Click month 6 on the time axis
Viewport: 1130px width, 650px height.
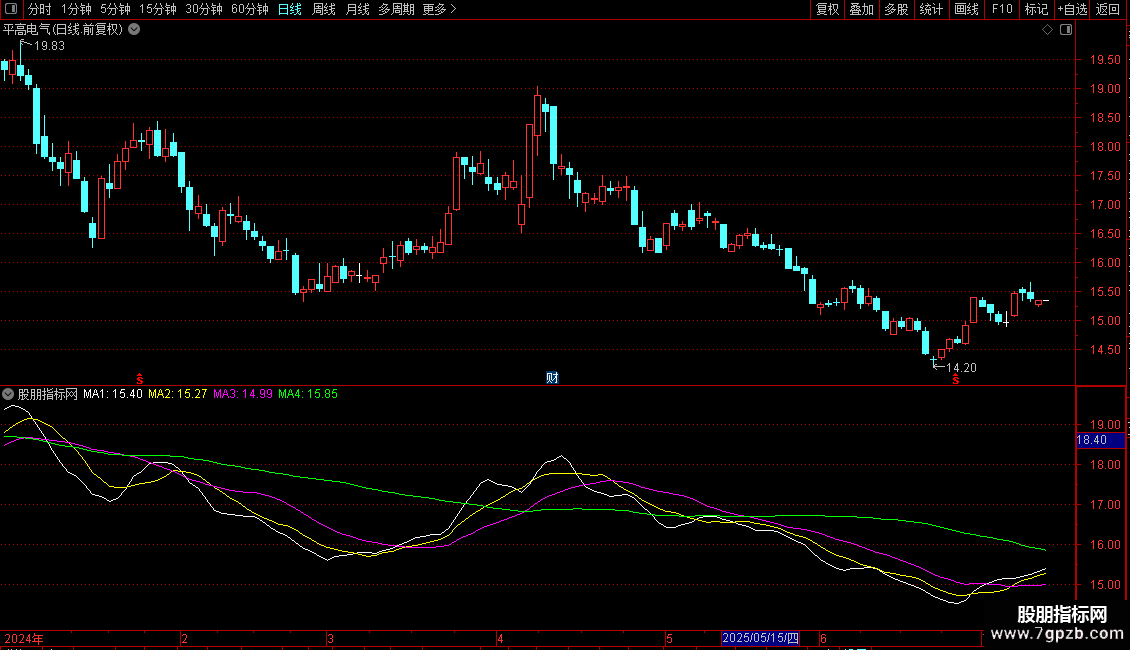click(823, 639)
